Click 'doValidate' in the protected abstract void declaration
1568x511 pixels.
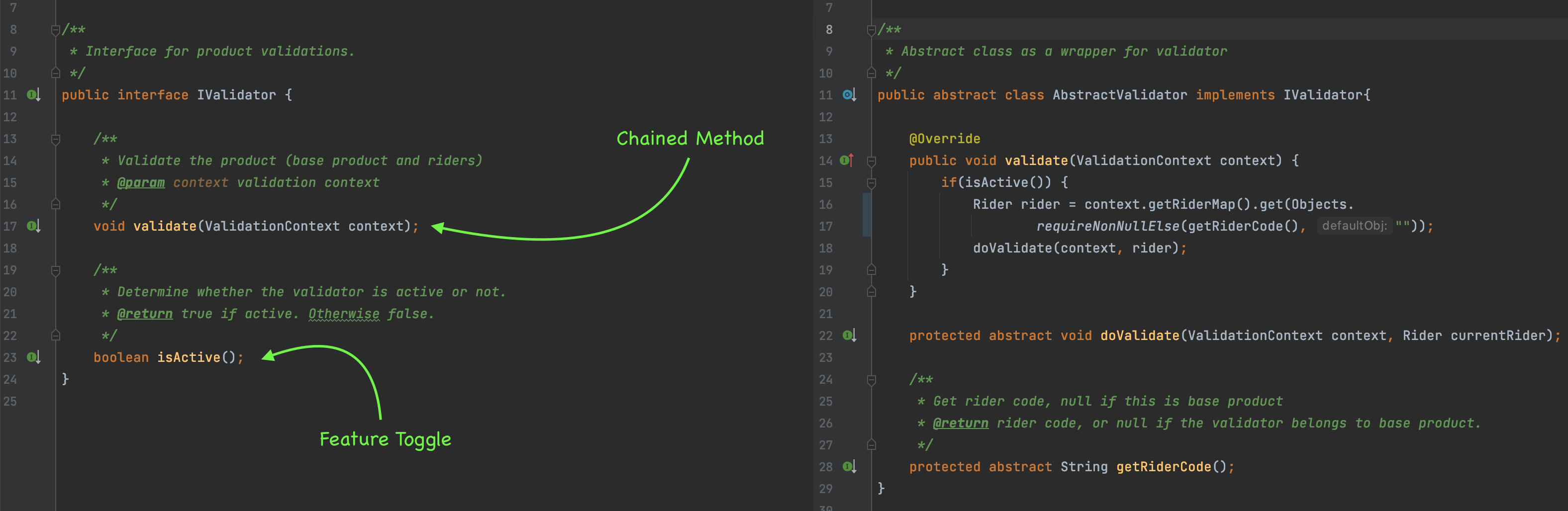coord(1140,336)
